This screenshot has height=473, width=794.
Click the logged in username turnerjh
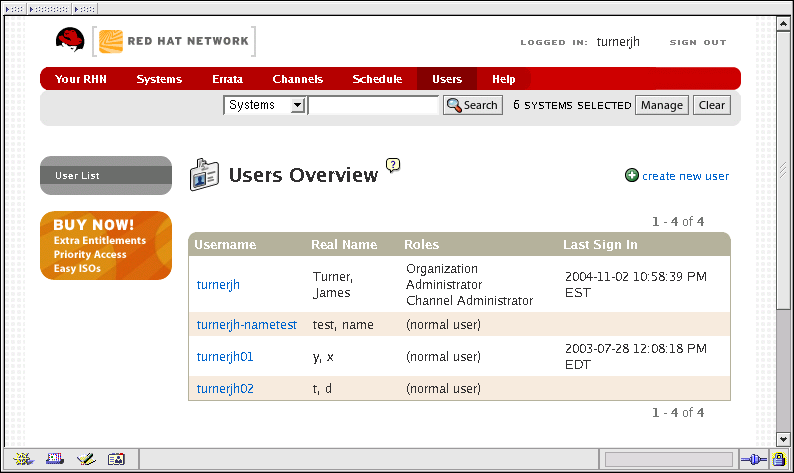[x=618, y=42]
